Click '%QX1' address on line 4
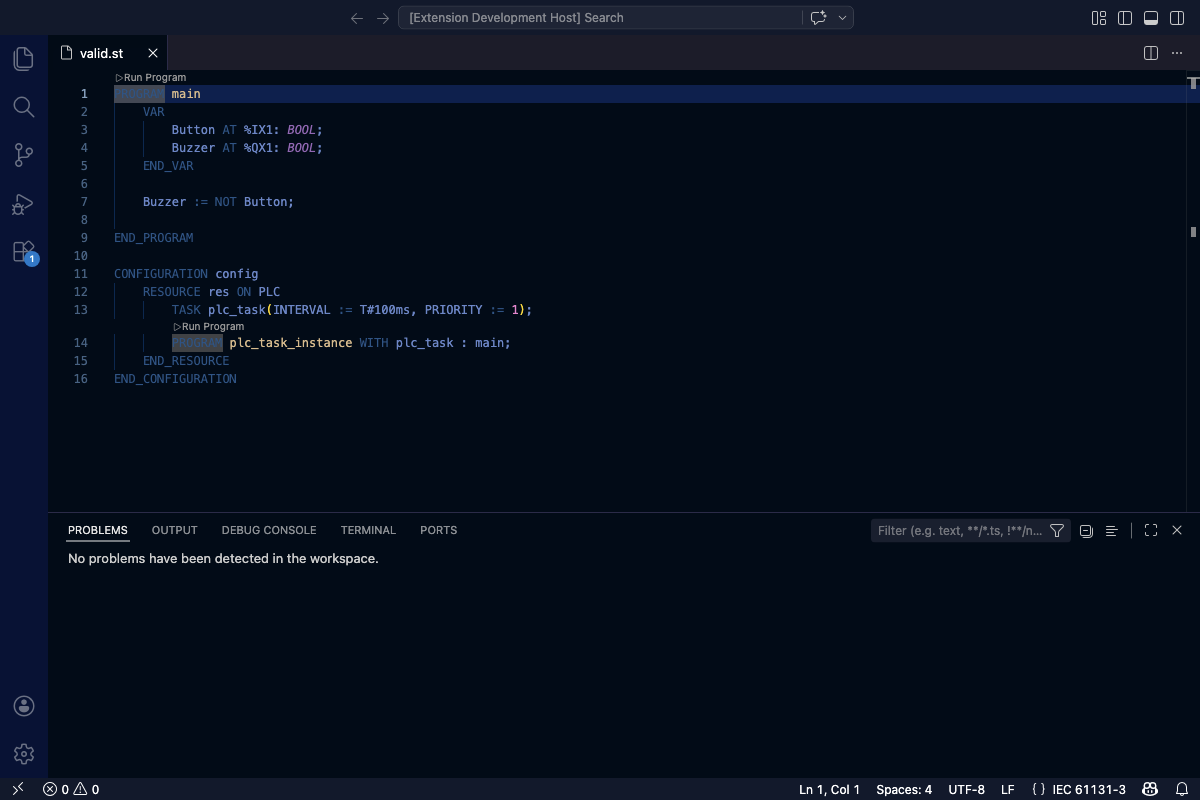 coord(261,148)
